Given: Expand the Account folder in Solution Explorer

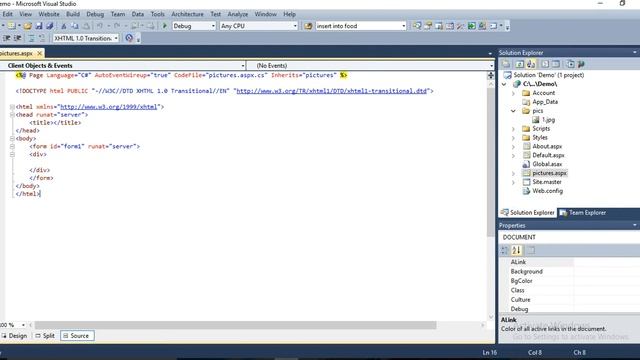Looking at the screenshot, I should pyautogui.click(x=513, y=93).
